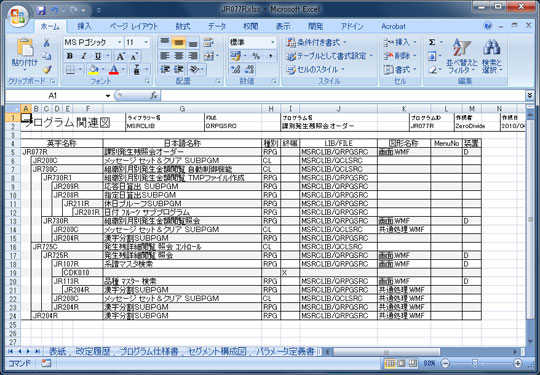Click the Paste clipboard icon
The image size is (540, 375).
tap(25, 48)
